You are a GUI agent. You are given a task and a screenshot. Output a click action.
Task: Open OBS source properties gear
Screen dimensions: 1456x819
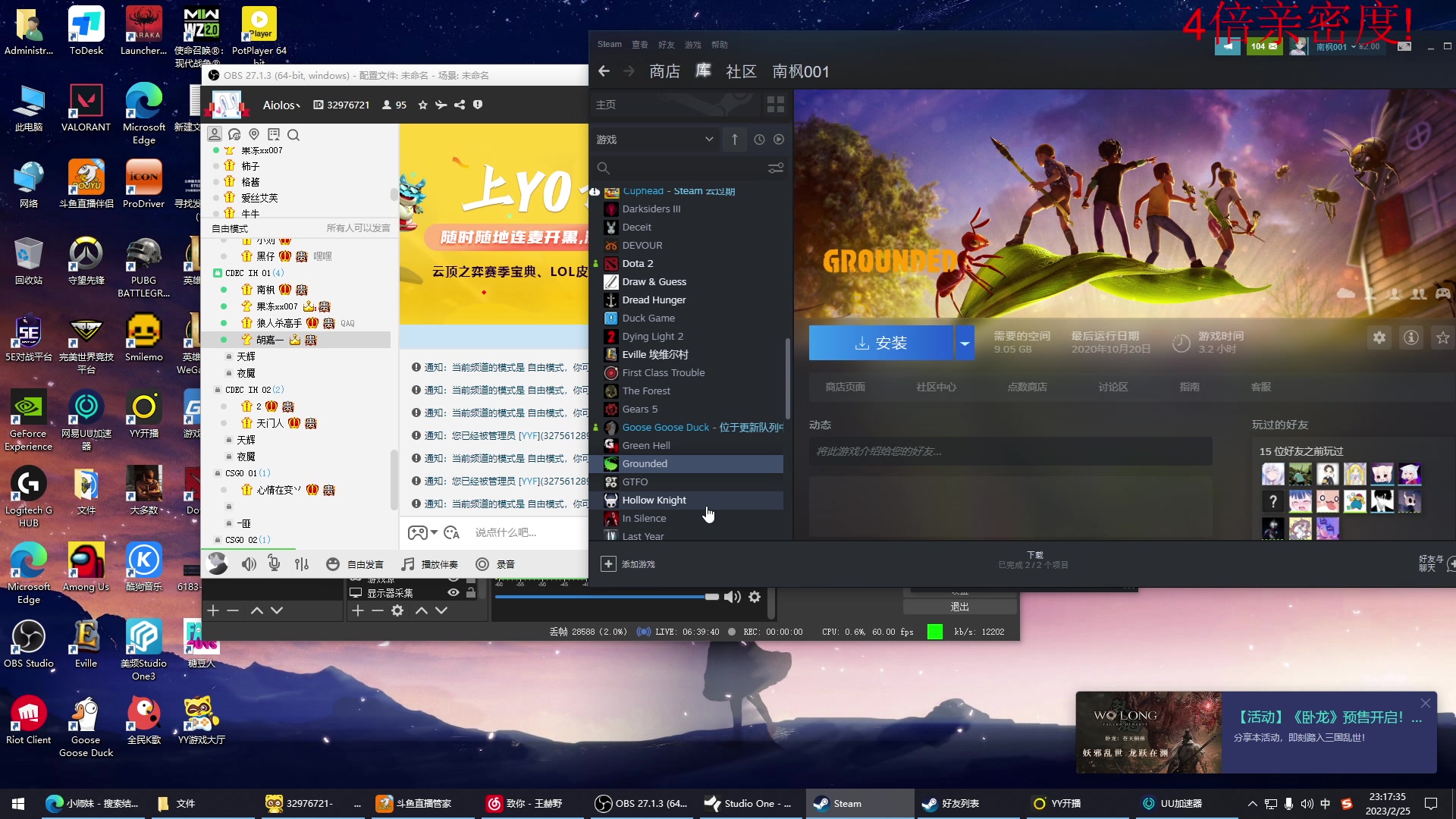397,610
